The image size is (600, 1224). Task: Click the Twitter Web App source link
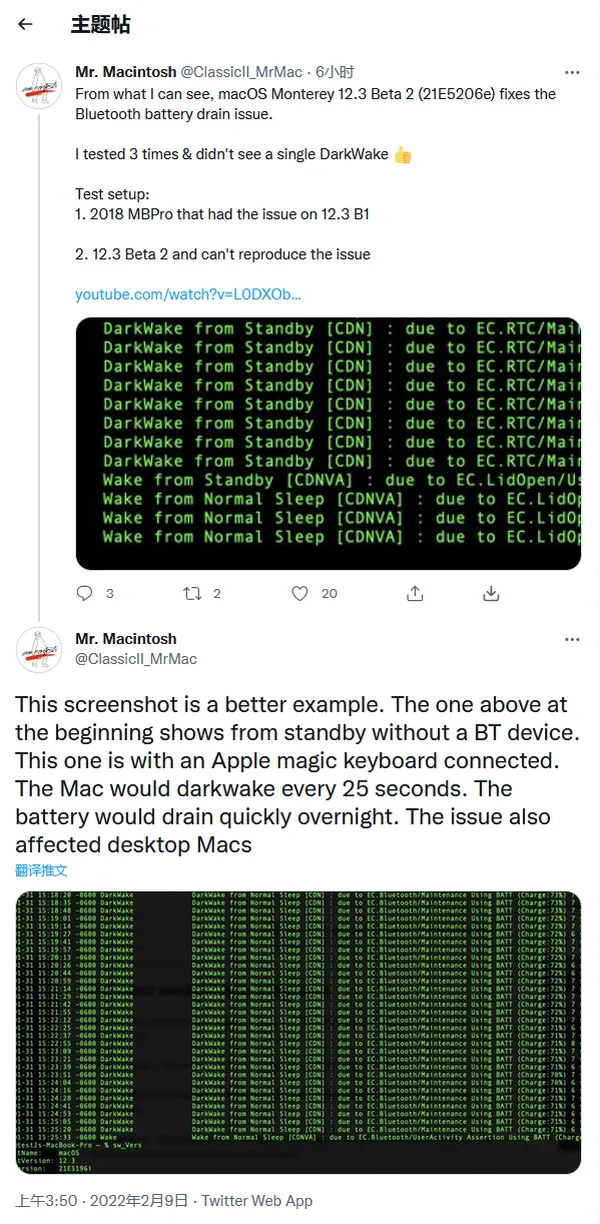point(257,1201)
